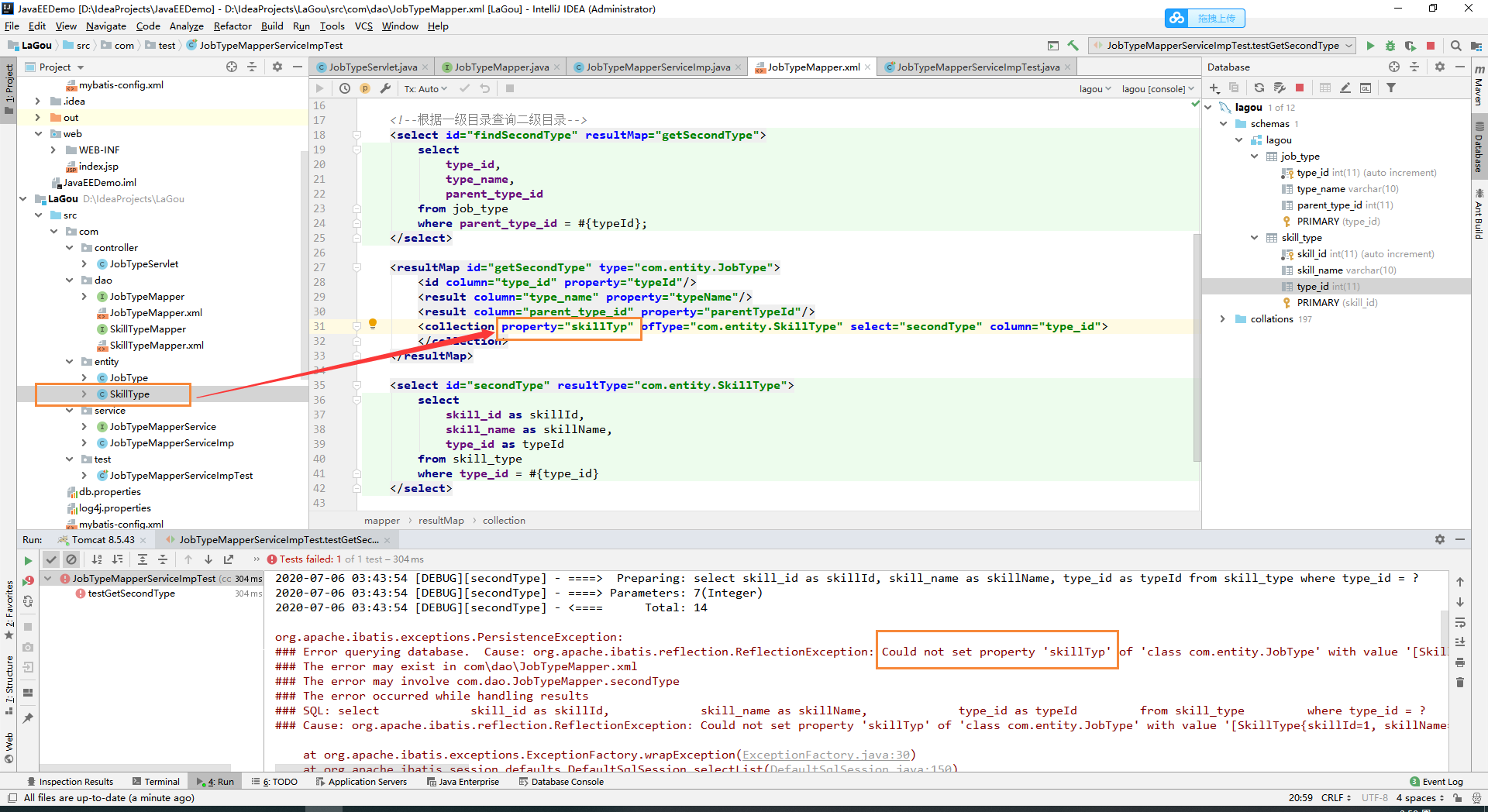Open Project panel settings via the gear icon
1488x812 pixels.
277,67
